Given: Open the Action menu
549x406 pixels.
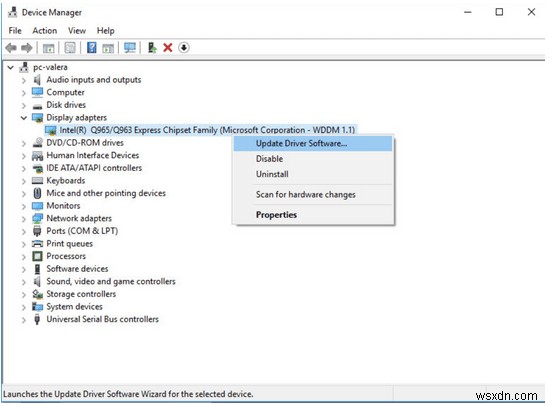Looking at the screenshot, I should (x=45, y=31).
